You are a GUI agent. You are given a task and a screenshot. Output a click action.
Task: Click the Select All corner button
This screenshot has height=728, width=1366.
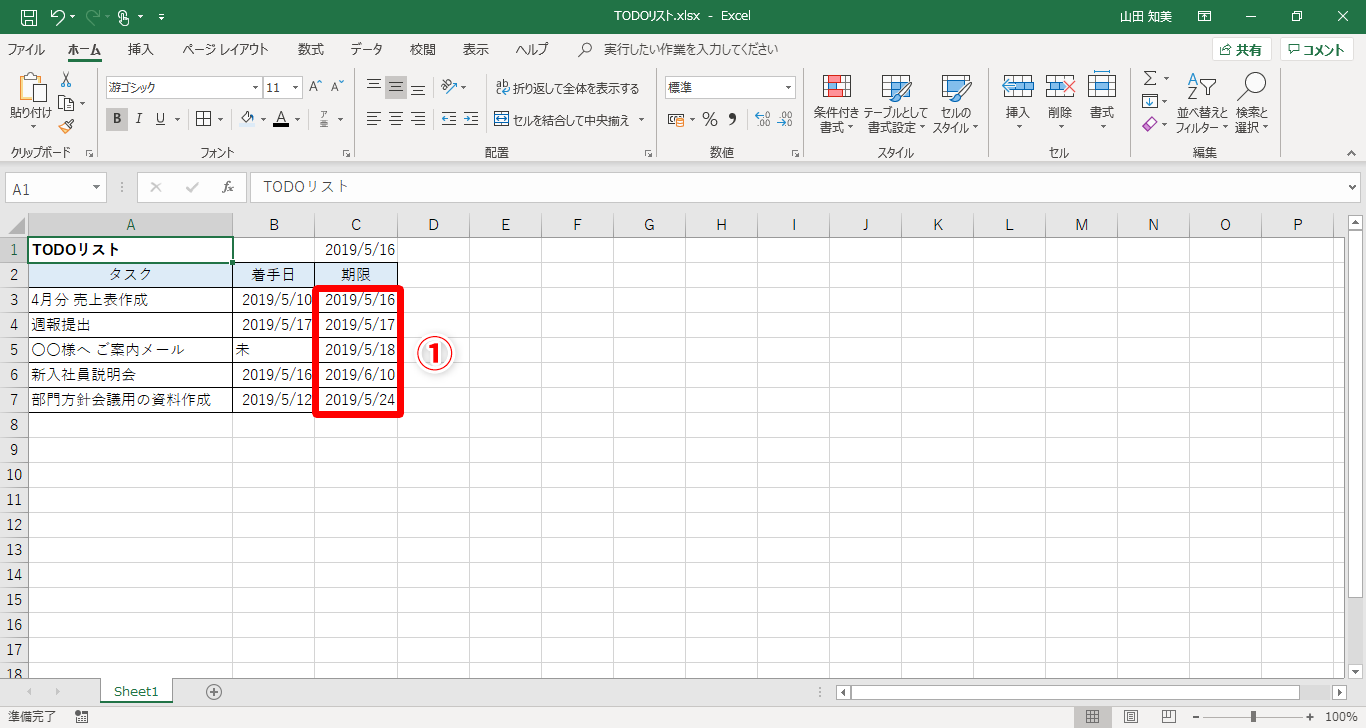pyautogui.click(x=15, y=225)
